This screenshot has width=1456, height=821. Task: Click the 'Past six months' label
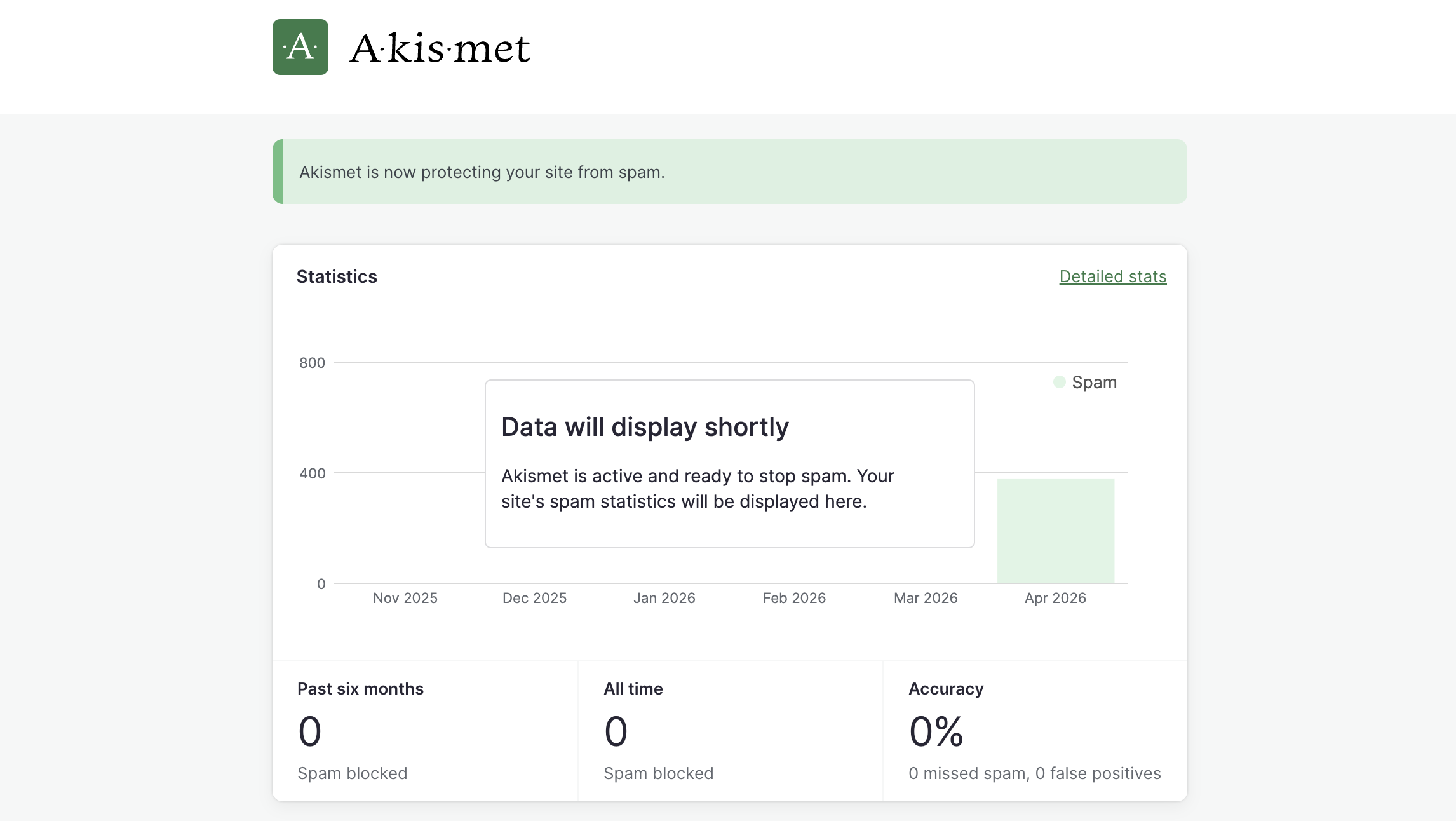coord(360,689)
